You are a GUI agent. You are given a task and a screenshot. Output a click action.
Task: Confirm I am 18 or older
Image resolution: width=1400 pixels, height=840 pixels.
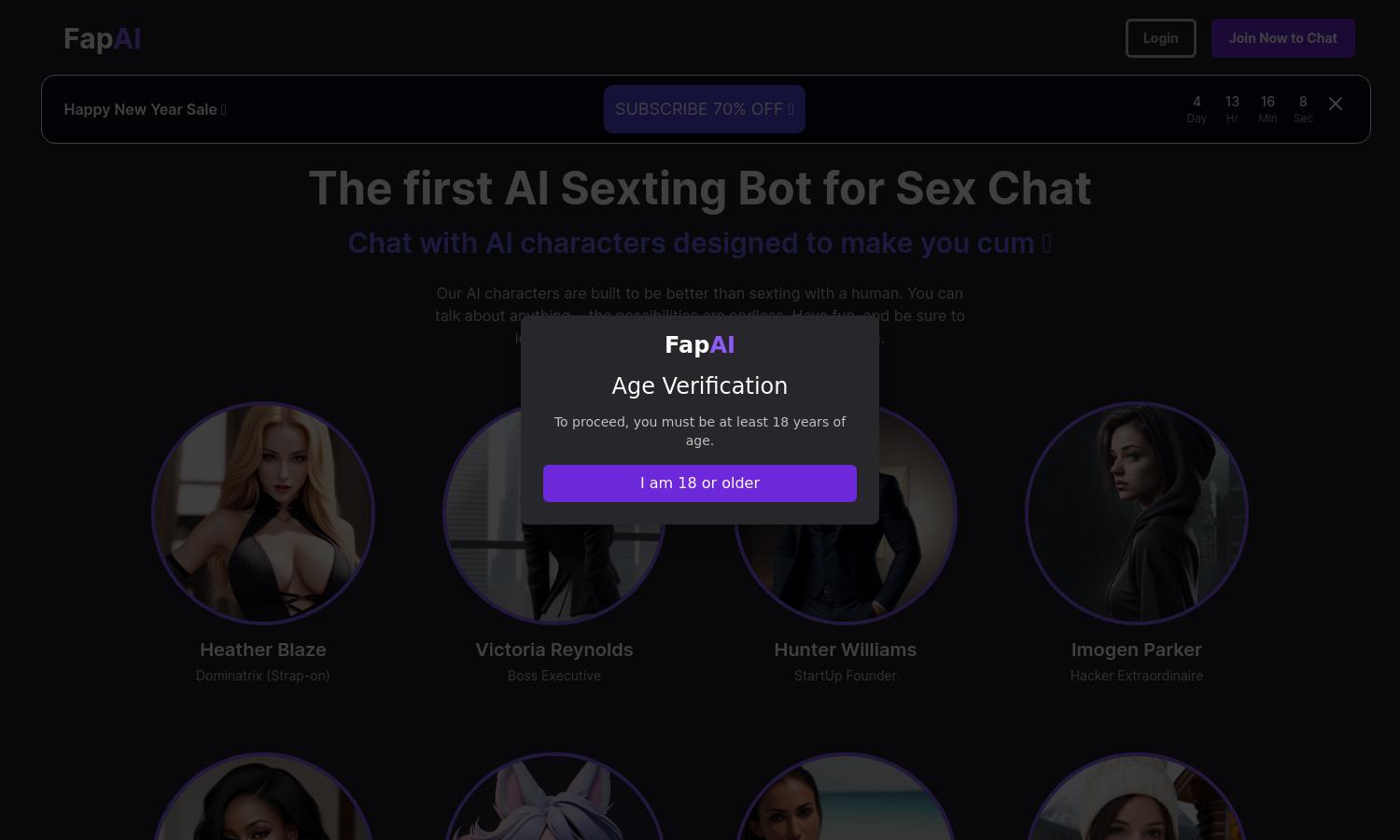tap(700, 483)
